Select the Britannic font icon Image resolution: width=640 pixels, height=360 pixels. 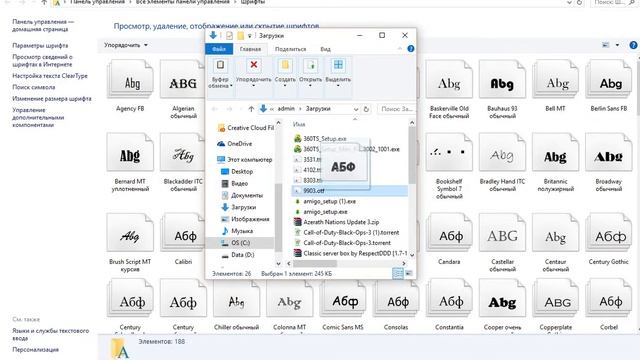tap(556, 152)
